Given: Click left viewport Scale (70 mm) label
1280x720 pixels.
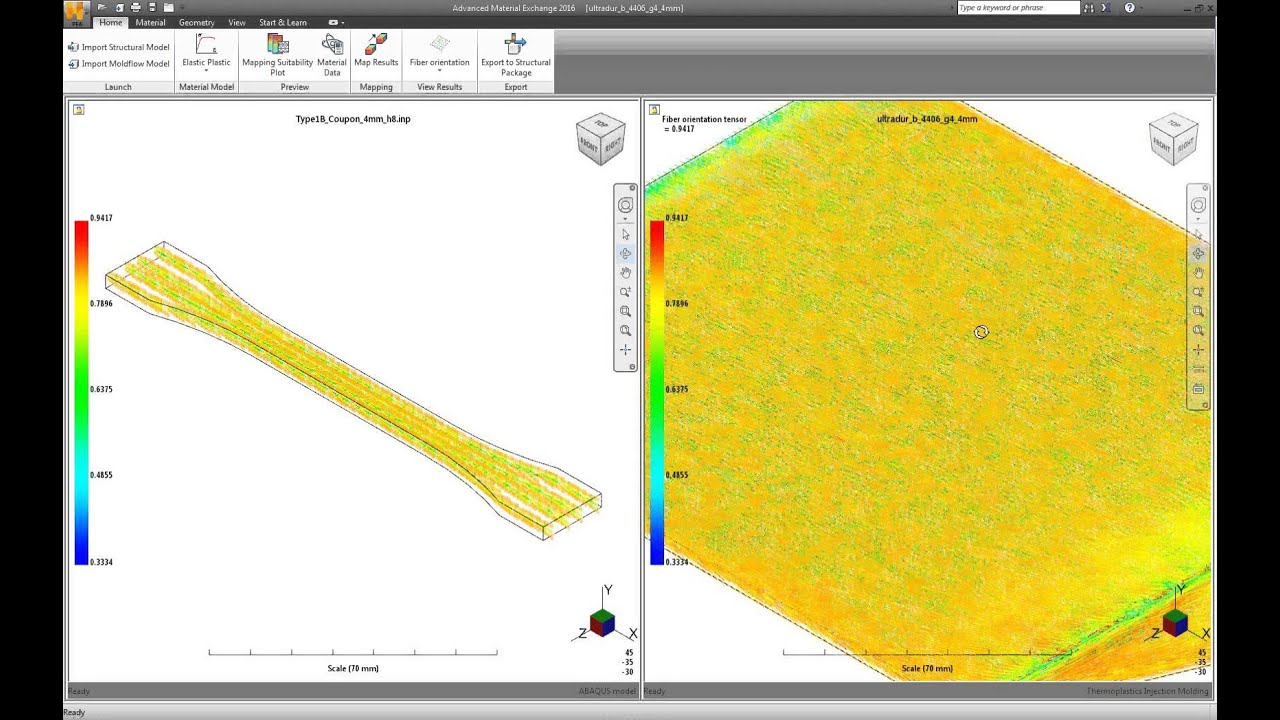Looking at the screenshot, I should coord(353,668).
